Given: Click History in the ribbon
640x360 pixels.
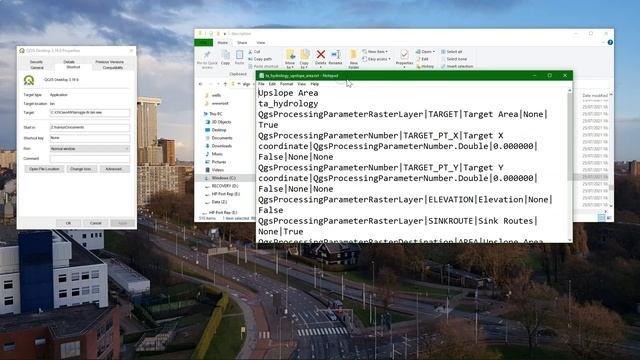Looking at the screenshot, I should coord(425,66).
